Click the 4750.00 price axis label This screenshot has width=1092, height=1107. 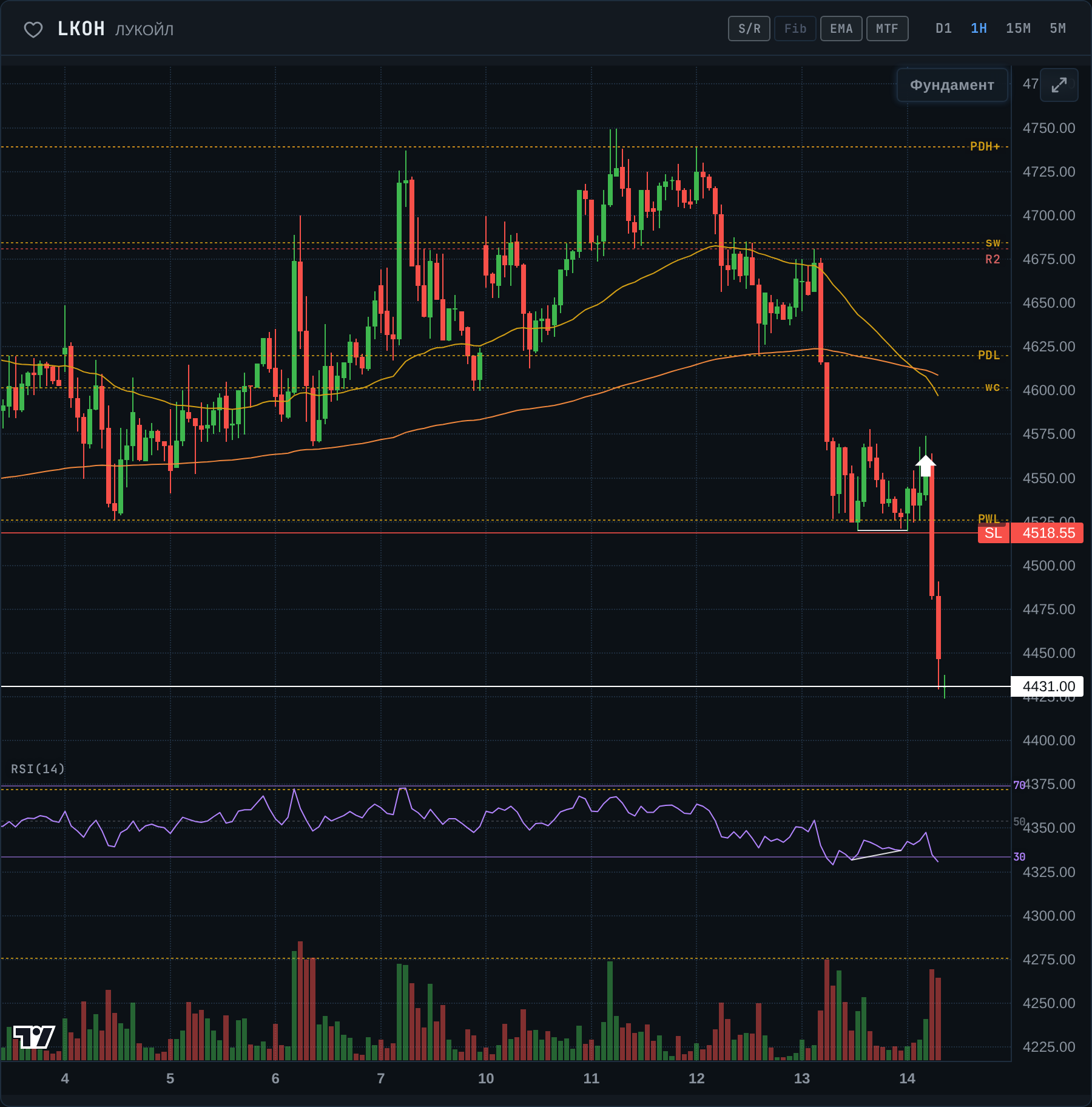click(x=1049, y=128)
